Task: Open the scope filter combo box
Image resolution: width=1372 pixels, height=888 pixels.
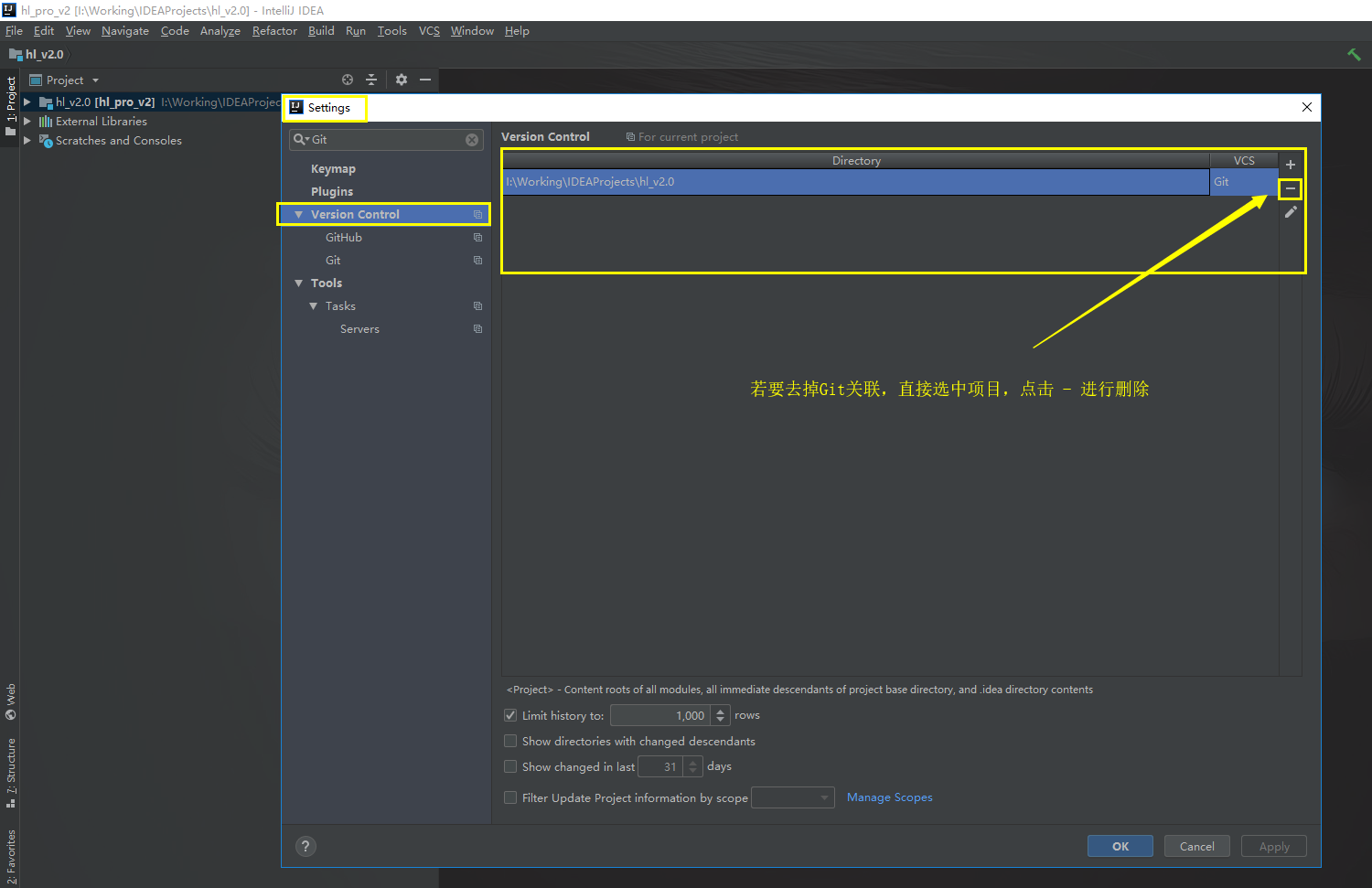Action: [x=793, y=797]
